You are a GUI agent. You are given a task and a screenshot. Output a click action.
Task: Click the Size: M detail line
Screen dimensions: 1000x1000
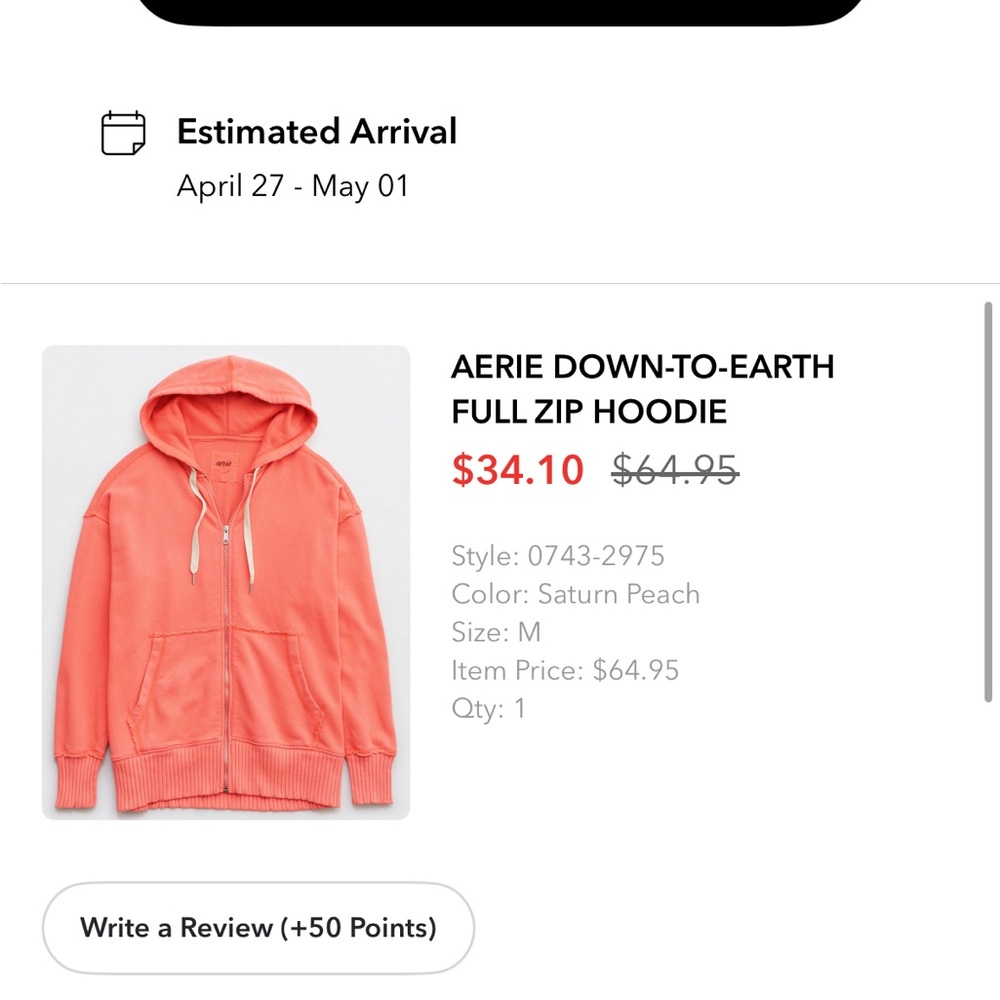point(496,632)
